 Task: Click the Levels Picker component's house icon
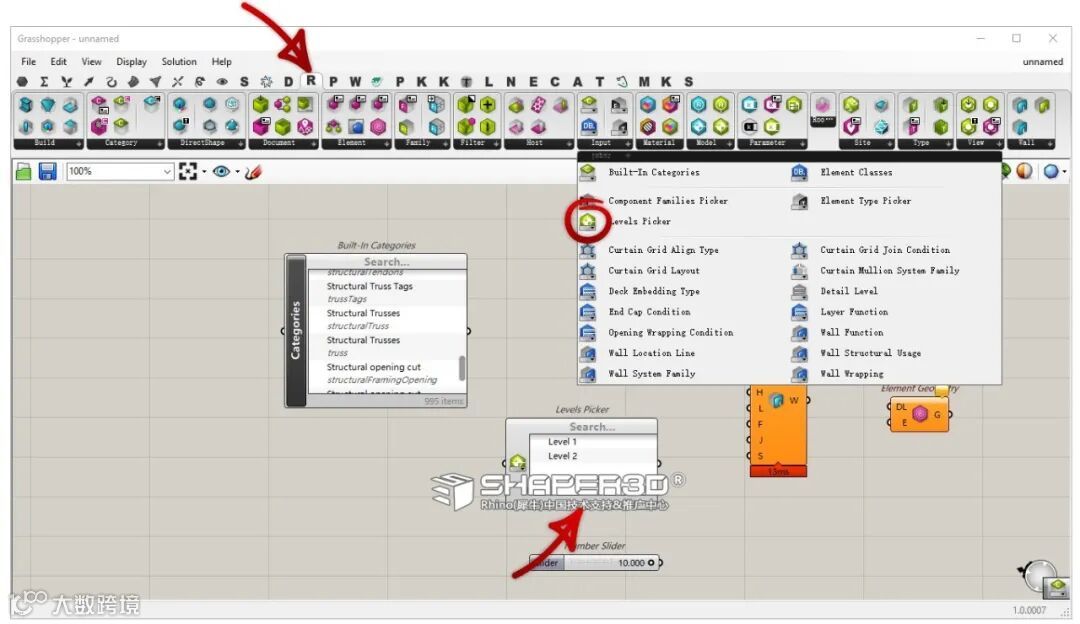[518, 463]
